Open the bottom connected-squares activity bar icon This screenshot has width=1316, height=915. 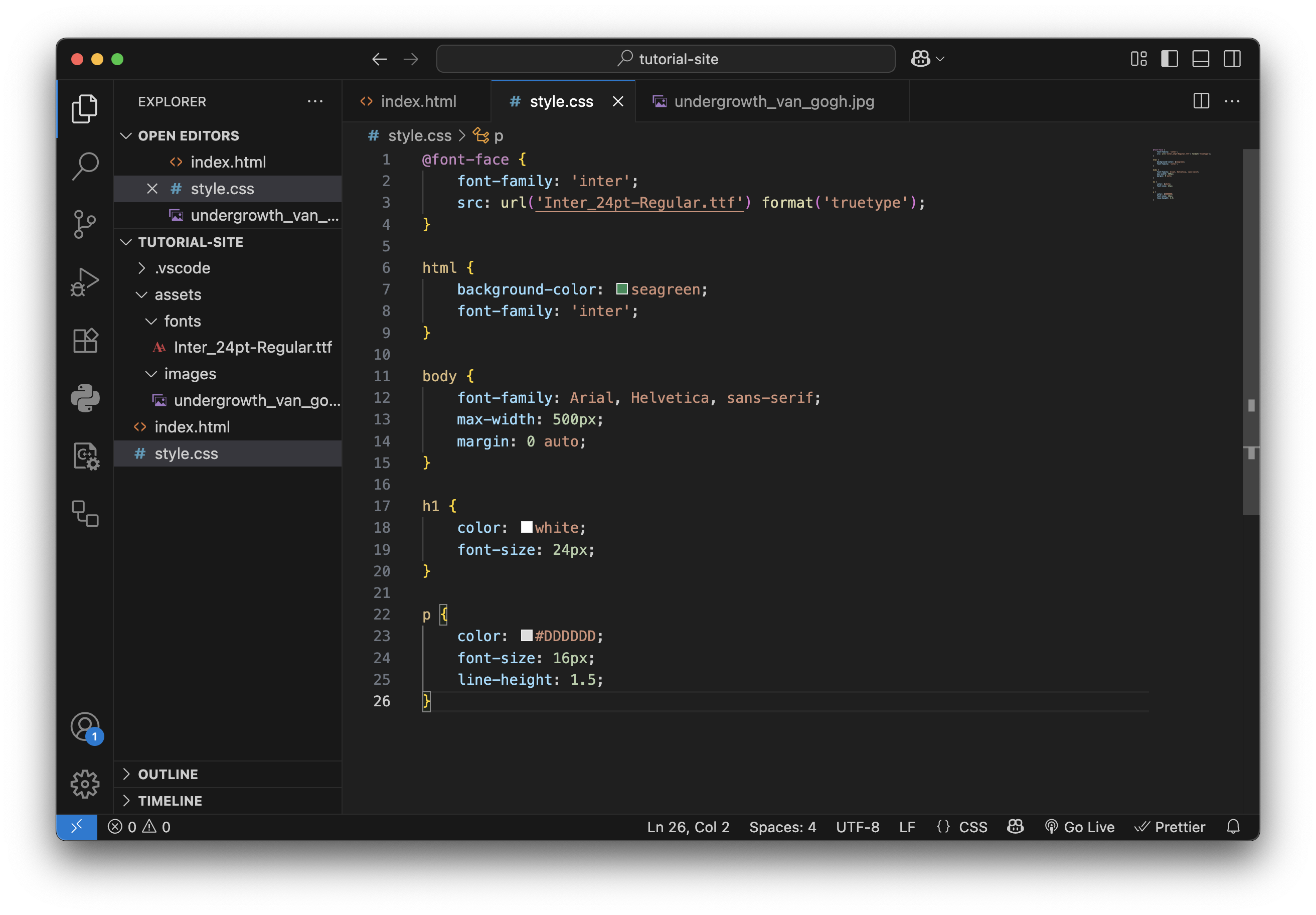tap(85, 514)
